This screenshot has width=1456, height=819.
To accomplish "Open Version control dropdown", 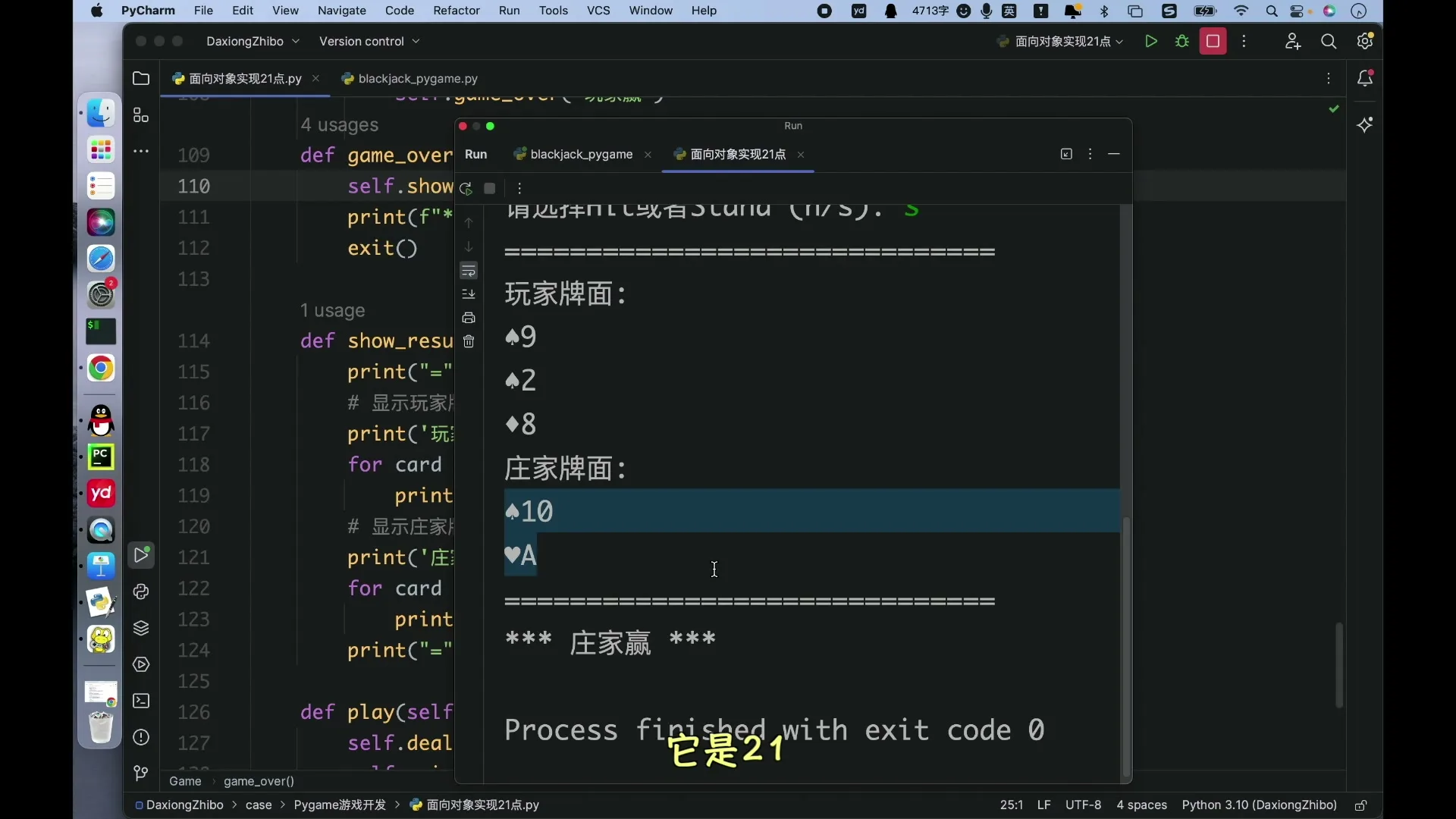I will click(x=369, y=42).
